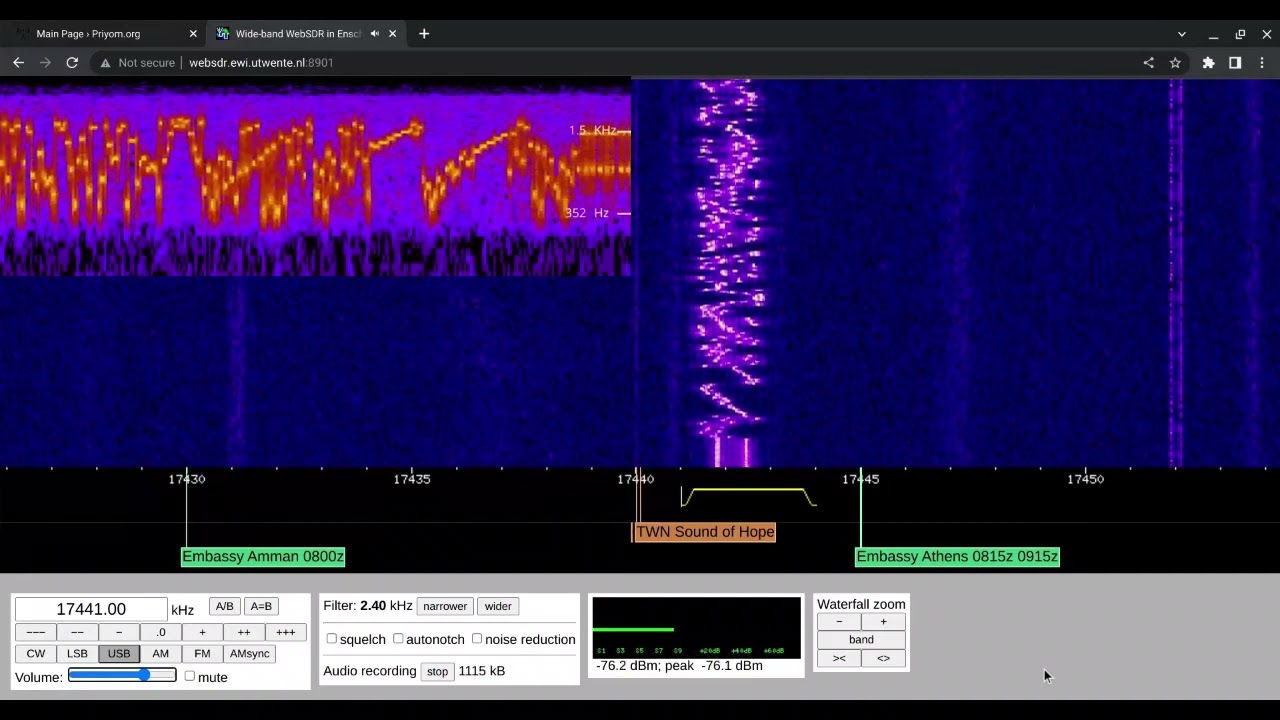Select USB mode
This screenshot has width=1280, height=720.
(x=119, y=653)
